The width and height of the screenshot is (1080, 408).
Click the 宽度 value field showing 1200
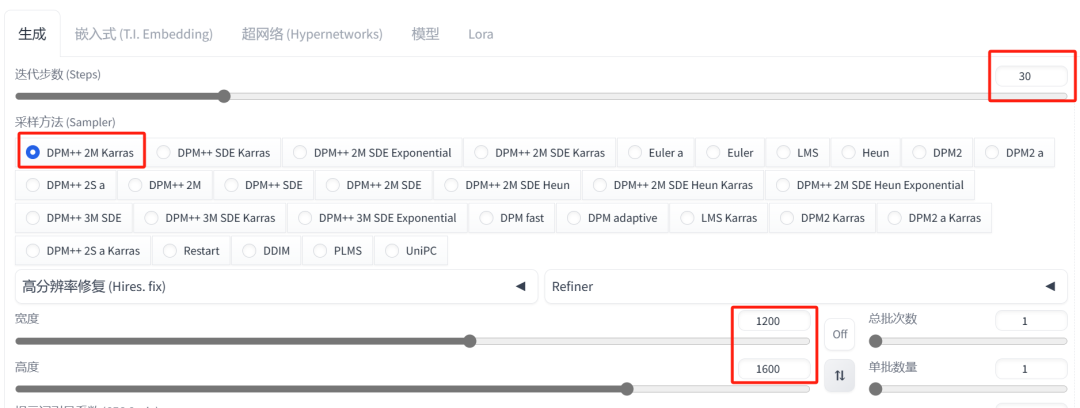tap(774, 320)
